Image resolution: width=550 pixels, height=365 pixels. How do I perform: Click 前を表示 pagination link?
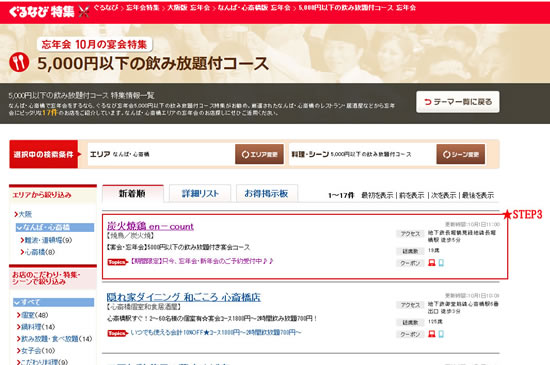click(412, 195)
